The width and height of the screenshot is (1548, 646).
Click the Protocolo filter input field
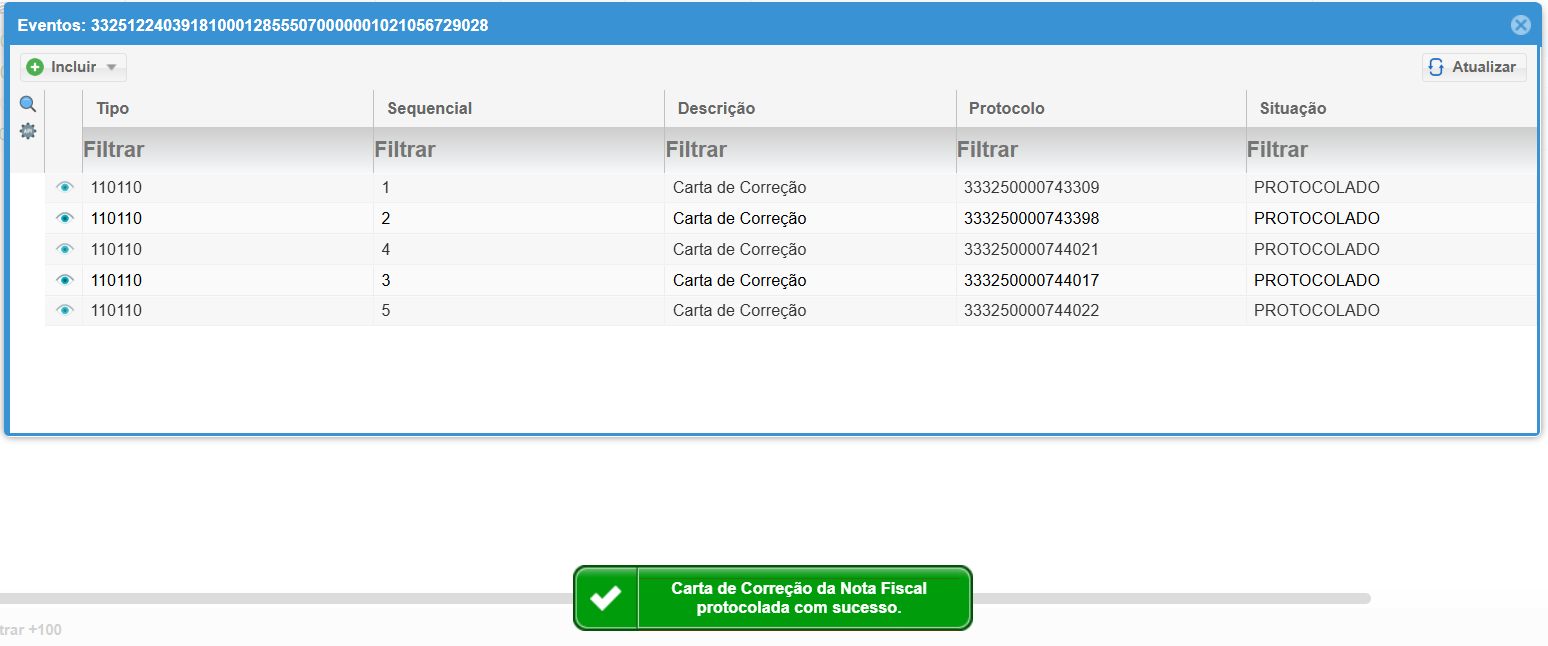click(1100, 150)
